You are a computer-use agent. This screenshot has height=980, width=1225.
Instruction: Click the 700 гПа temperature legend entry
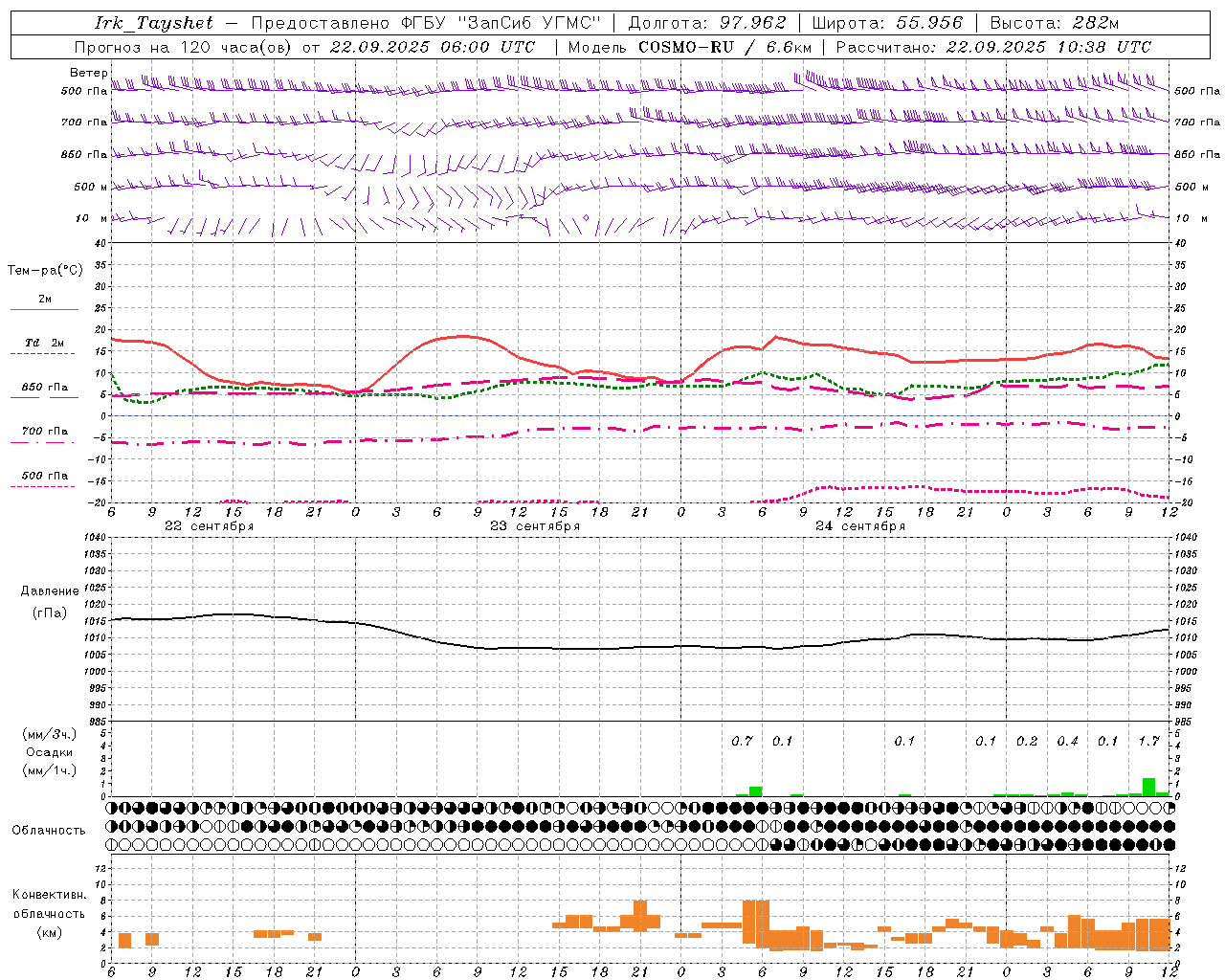click(45, 432)
